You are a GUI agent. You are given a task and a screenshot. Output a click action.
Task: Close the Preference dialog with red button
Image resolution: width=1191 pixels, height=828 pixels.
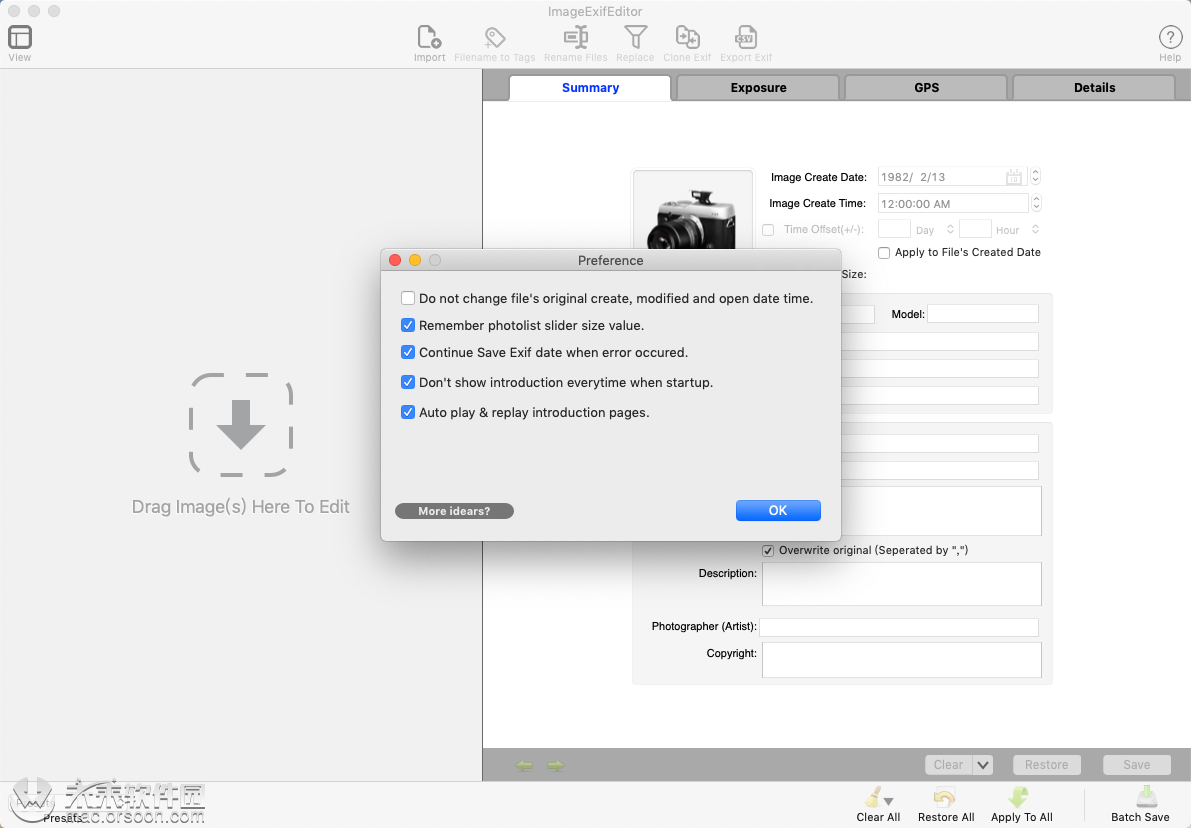[395, 260]
